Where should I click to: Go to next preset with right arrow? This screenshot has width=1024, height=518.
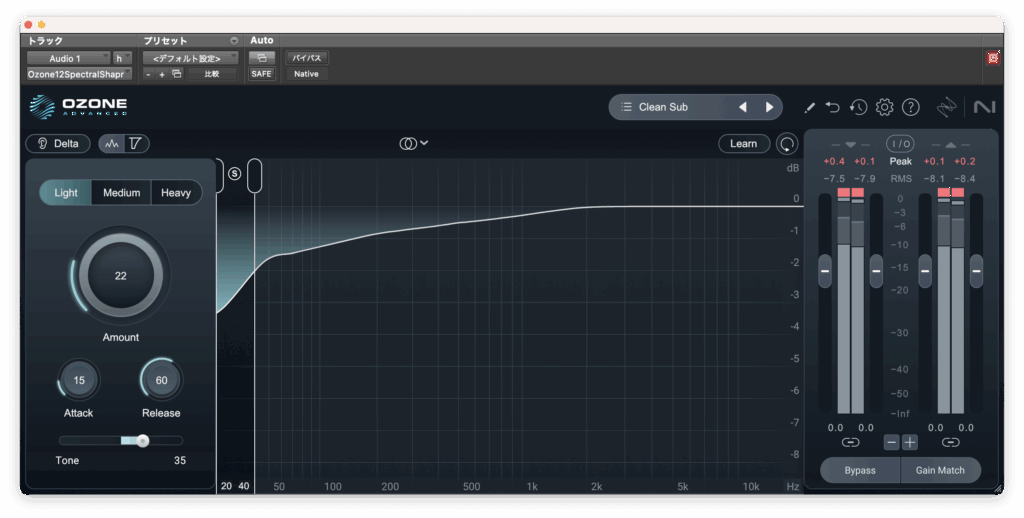coord(769,107)
